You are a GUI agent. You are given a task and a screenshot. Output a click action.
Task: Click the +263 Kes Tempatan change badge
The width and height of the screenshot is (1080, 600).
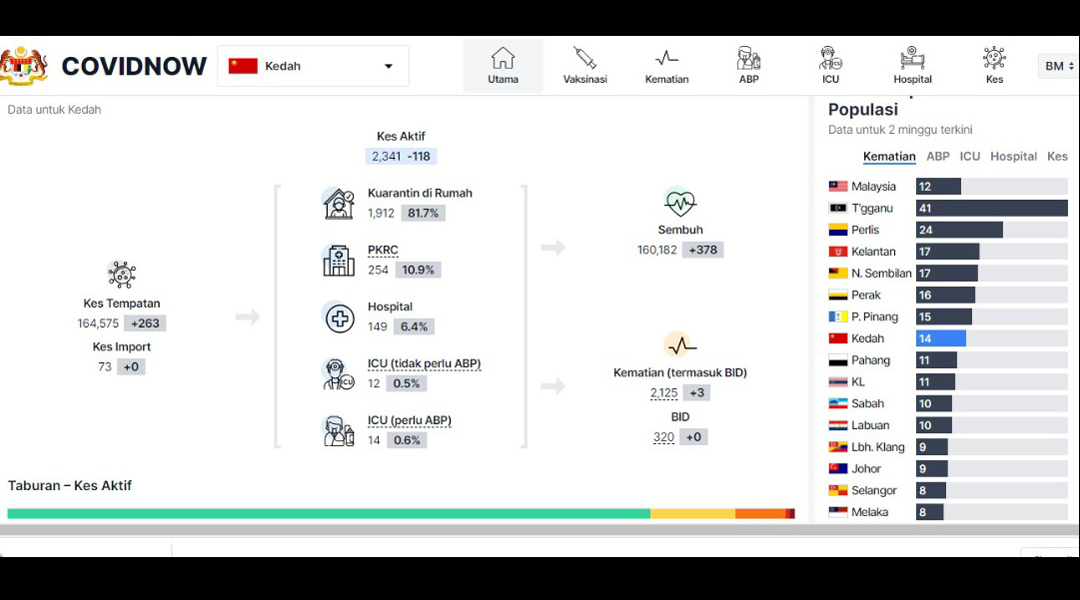pos(145,323)
